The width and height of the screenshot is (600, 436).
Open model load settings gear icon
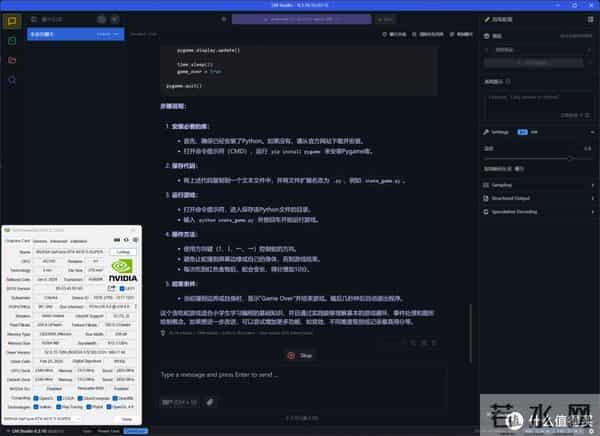click(224, 19)
